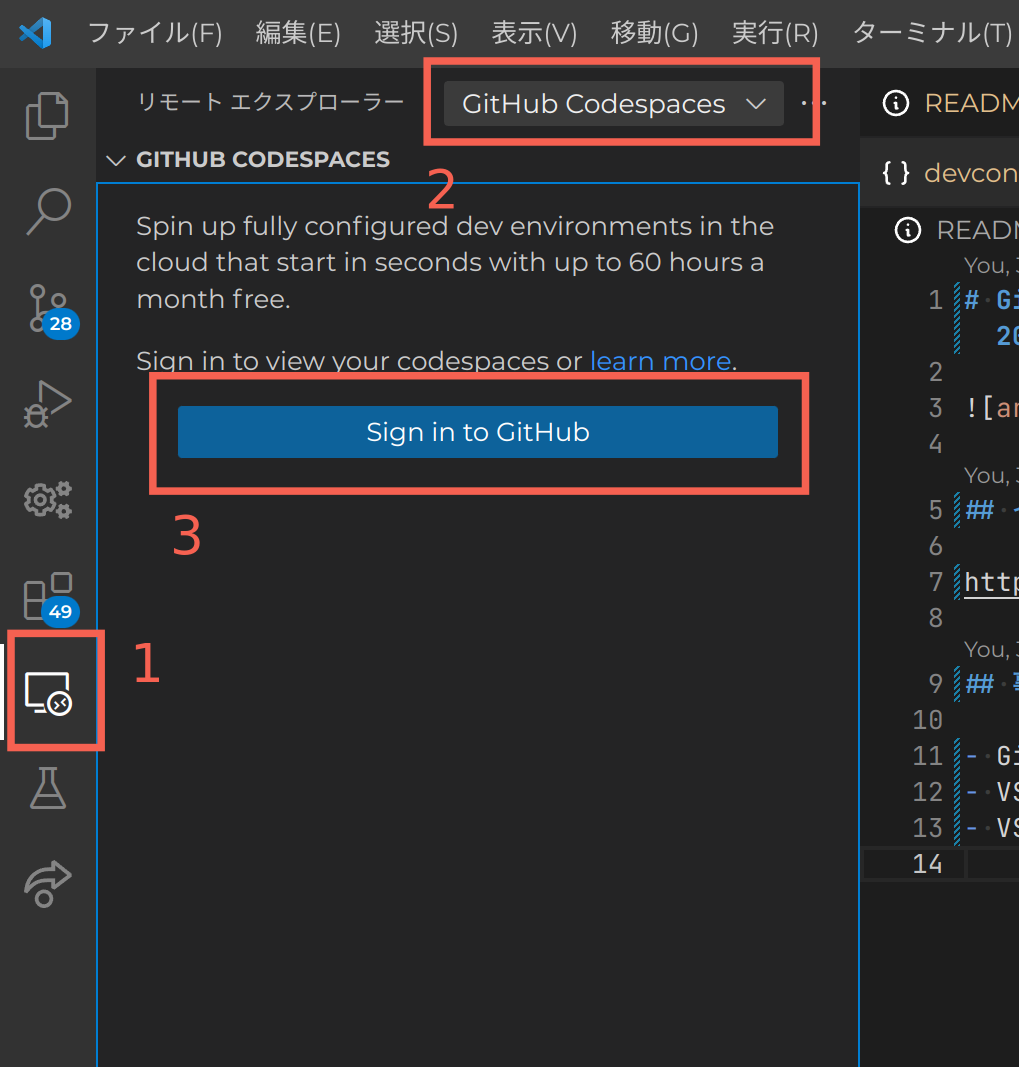
Task: Open the ターミナル(T) menu
Action: tap(932, 33)
